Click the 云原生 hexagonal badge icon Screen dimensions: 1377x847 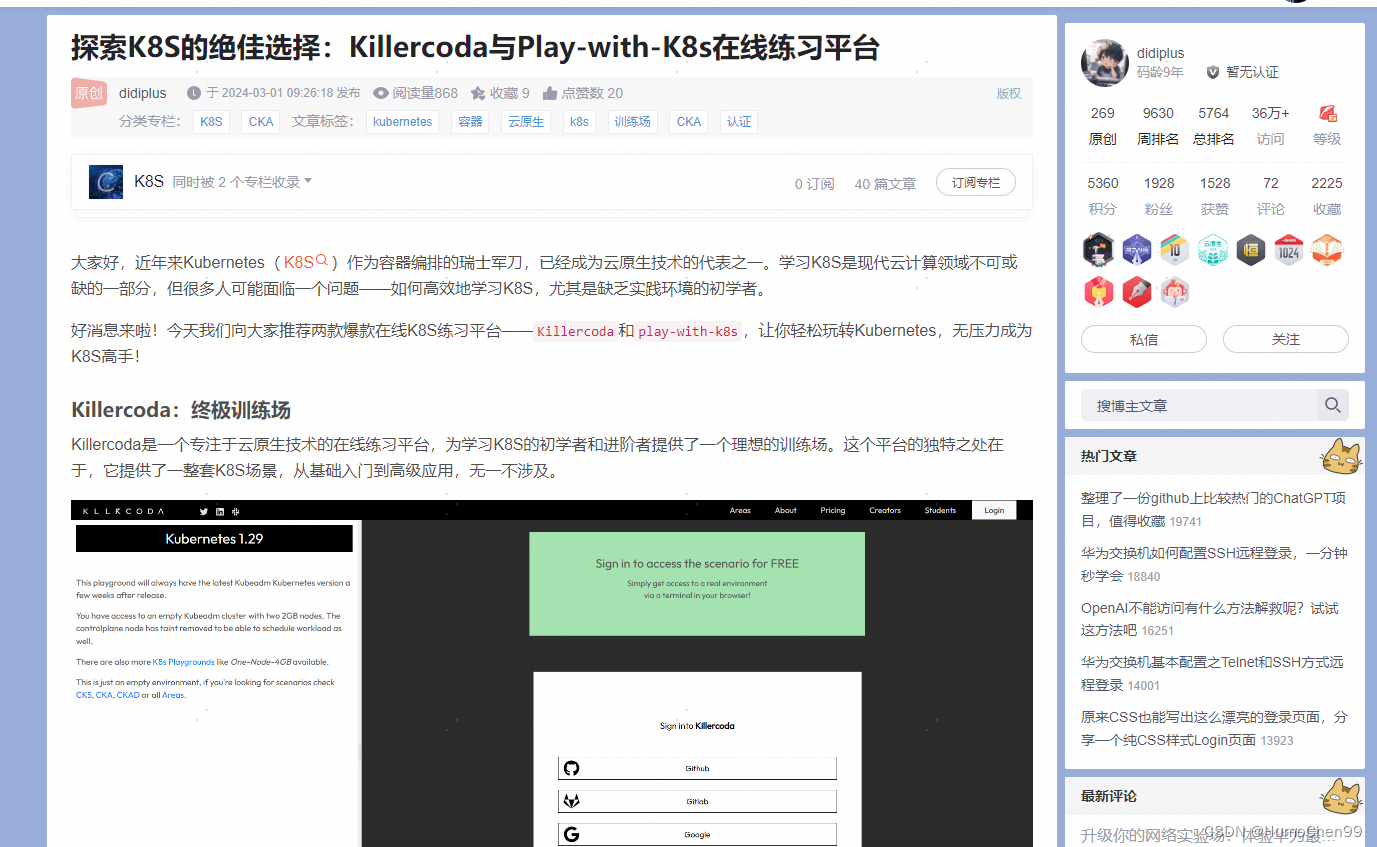[1212, 250]
